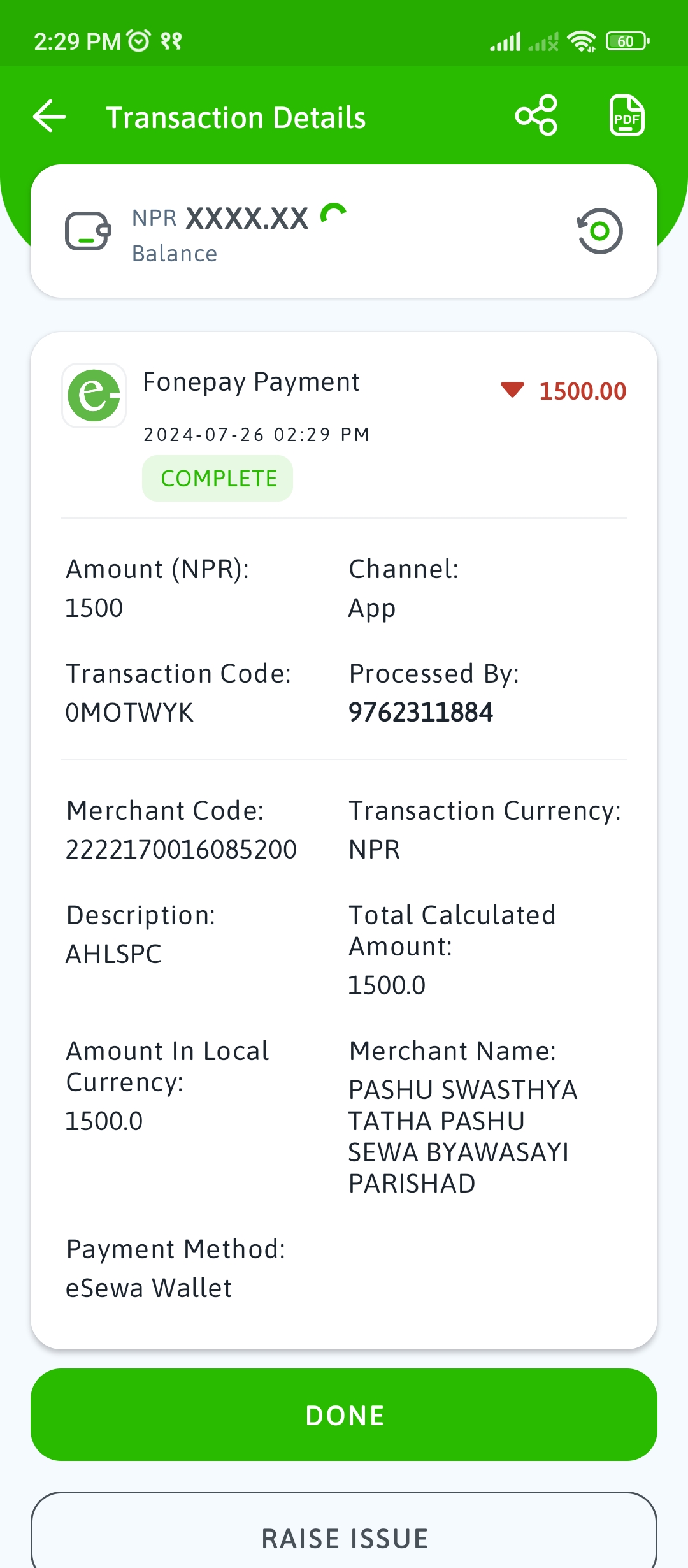
Task: Tap processed by number 9762311884
Action: [420, 713]
